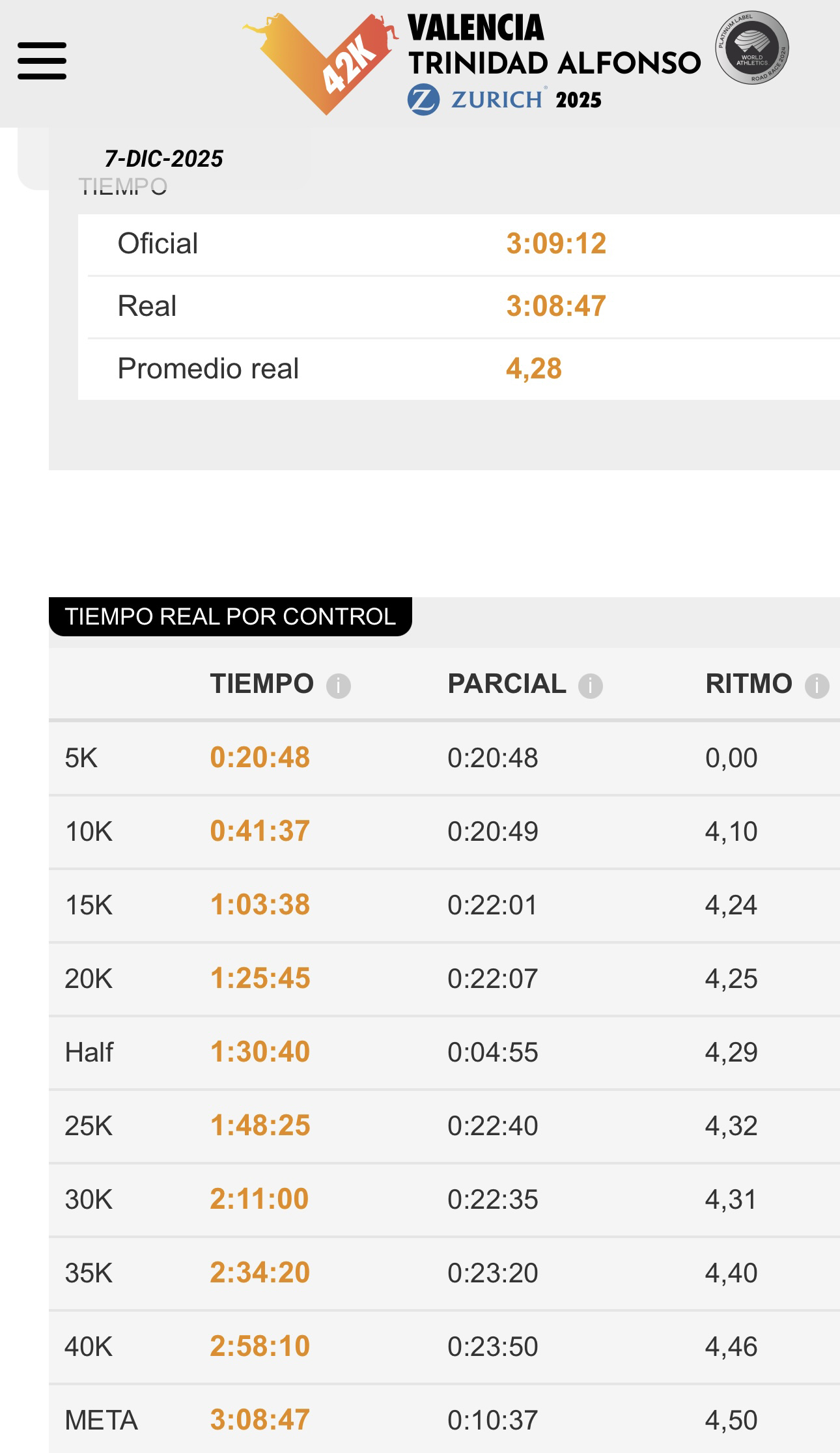Click the Half split time 1:30:40
The width and height of the screenshot is (840, 1453).
[x=260, y=1052]
